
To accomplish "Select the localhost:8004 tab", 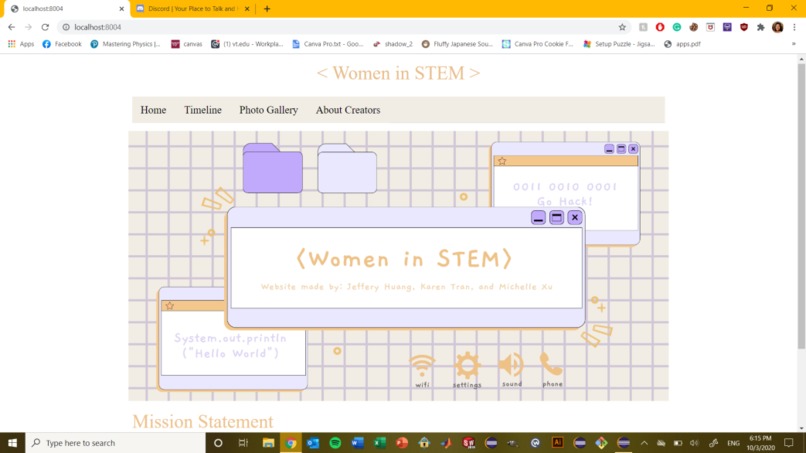I will [66, 9].
